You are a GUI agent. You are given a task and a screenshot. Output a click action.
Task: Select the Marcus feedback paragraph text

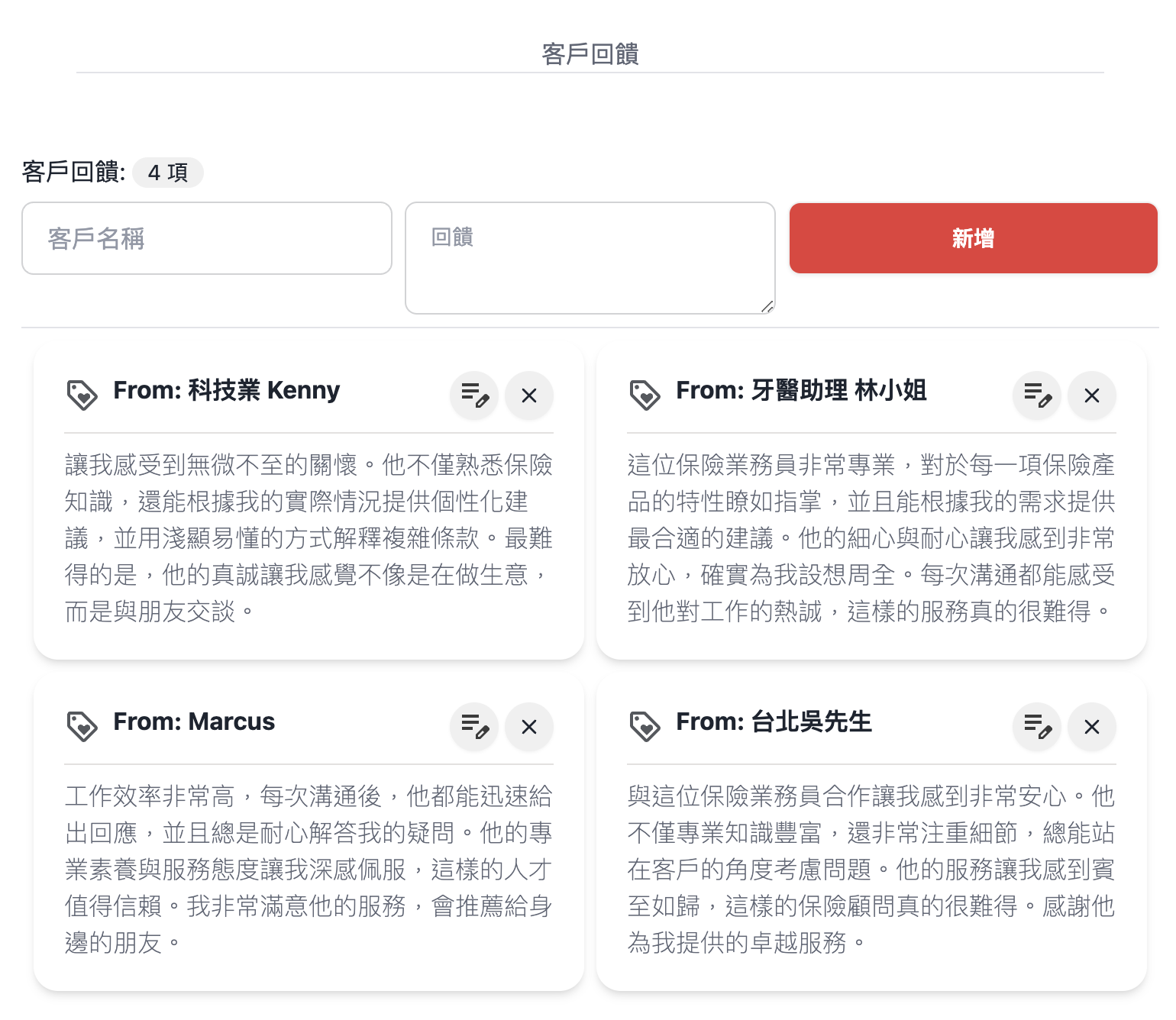(x=309, y=869)
